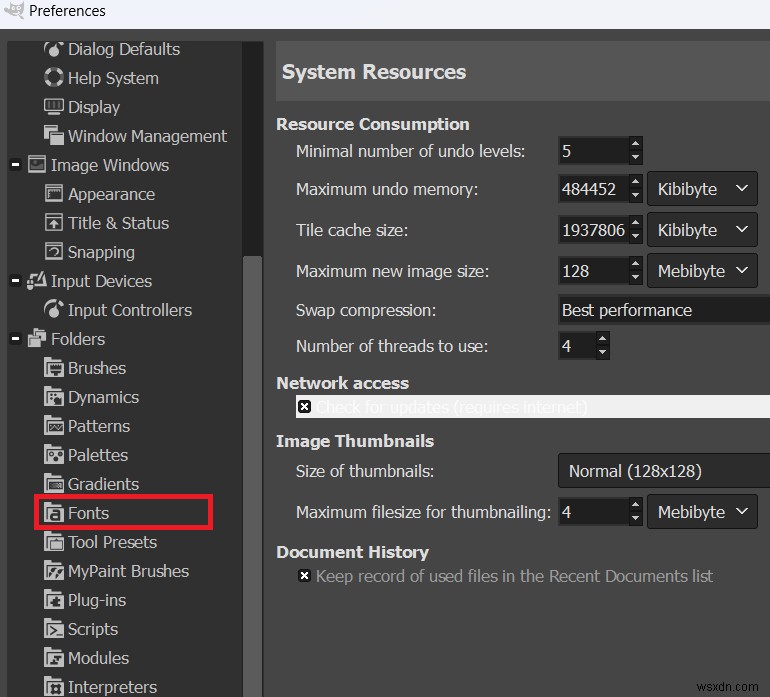This screenshot has width=770, height=697.
Task: Select Help System preferences page
Action: pyautogui.click(x=113, y=78)
